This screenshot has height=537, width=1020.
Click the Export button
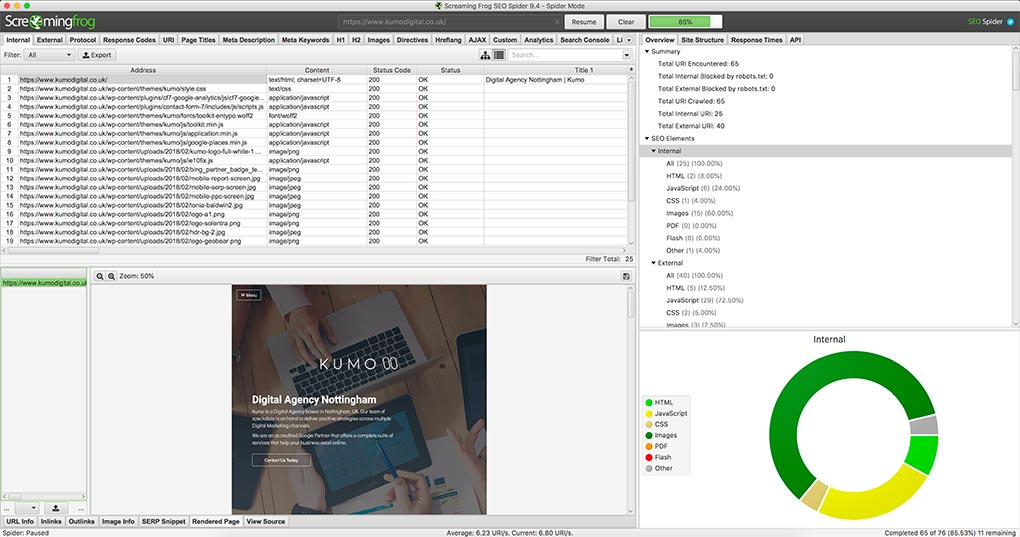(x=97, y=55)
